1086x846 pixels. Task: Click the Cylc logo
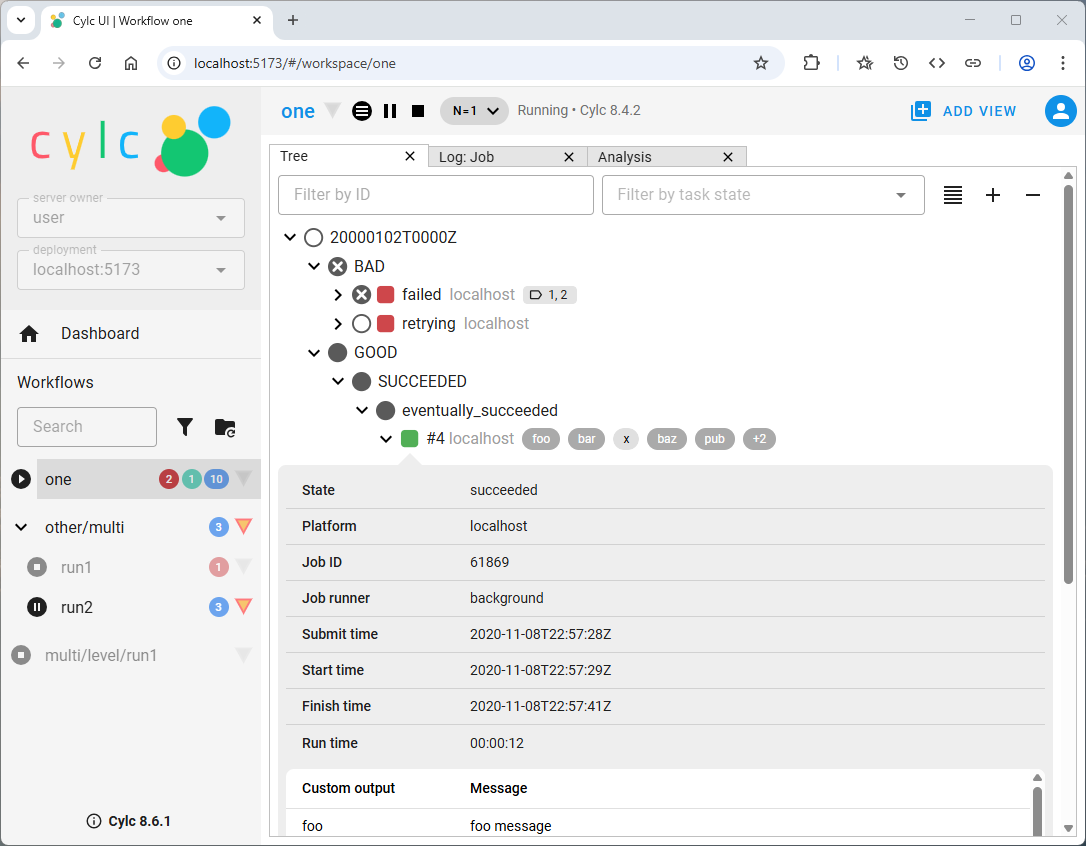click(130, 143)
